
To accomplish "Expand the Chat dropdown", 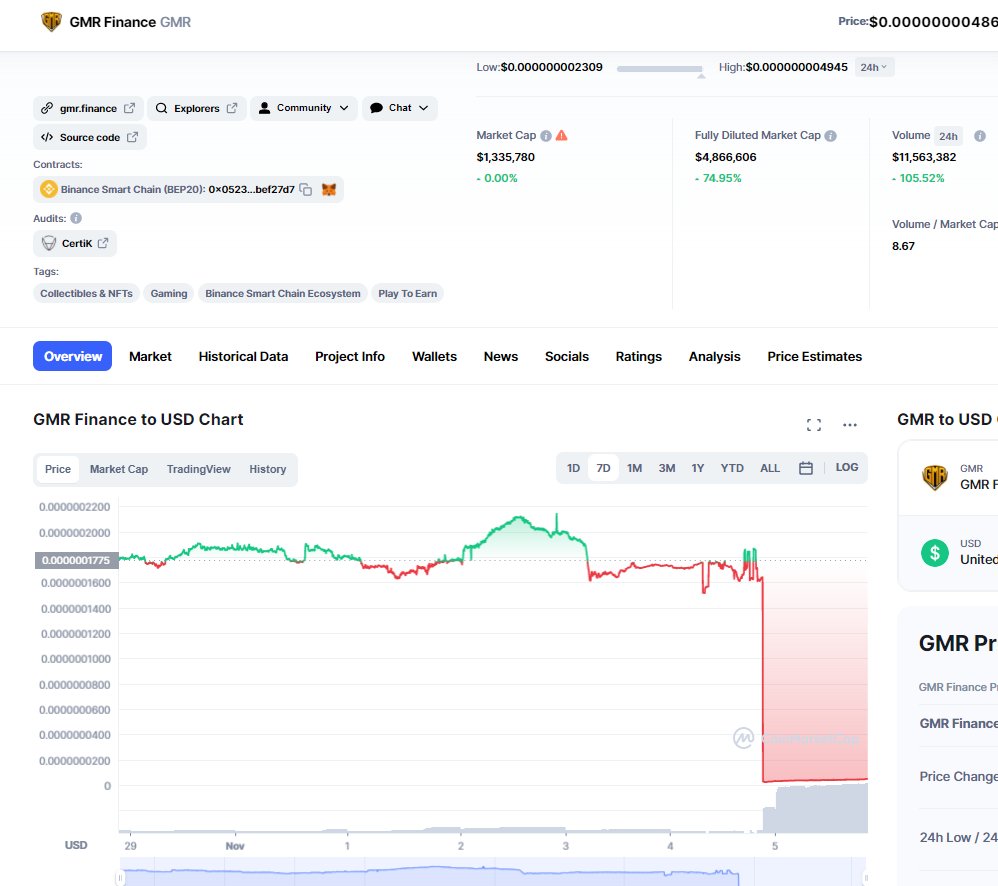I will pyautogui.click(x=400, y=108).
